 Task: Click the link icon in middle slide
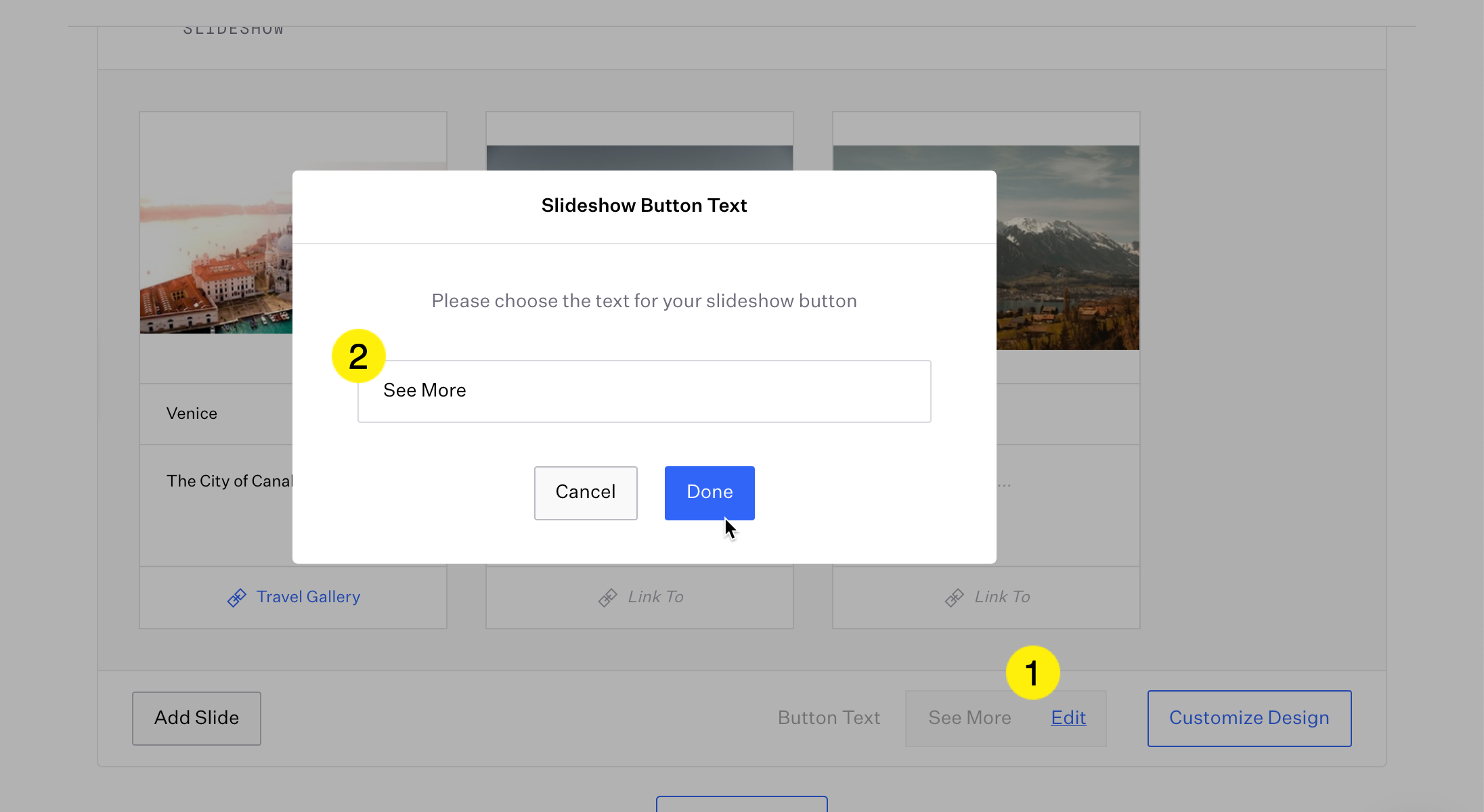pyautogui.click(x=607, y=597)
